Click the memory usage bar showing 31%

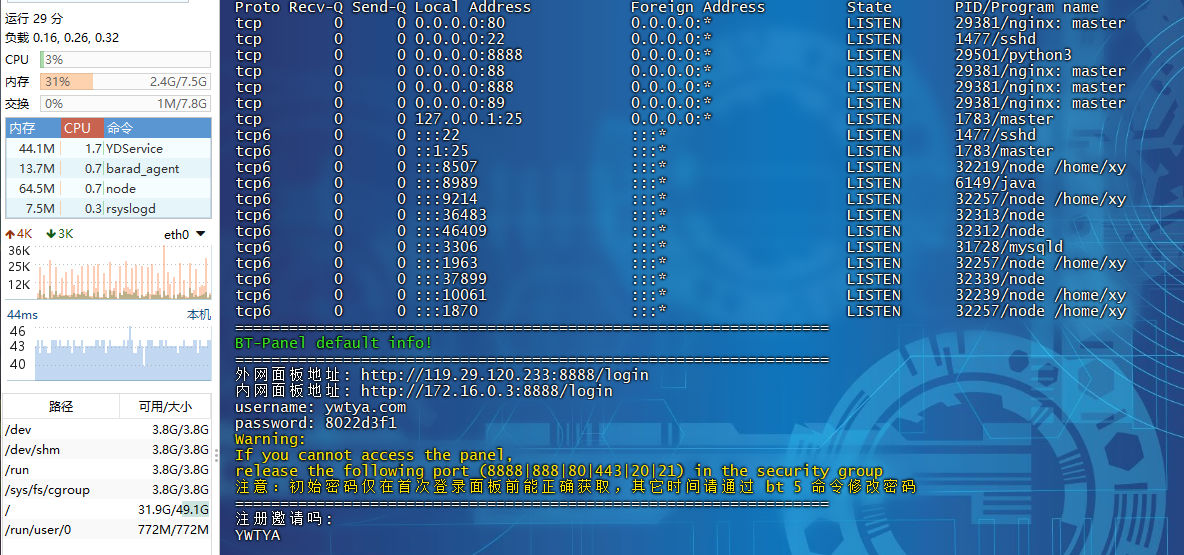tap(125, 82)
